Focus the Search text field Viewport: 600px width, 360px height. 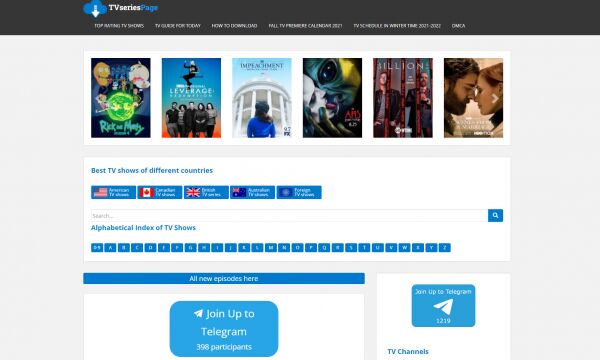pos(289,215)
